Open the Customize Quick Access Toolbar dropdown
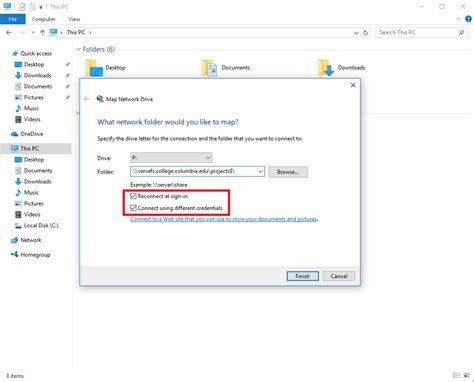The width and height of the screenshot is (474, 382). [41, 7]
